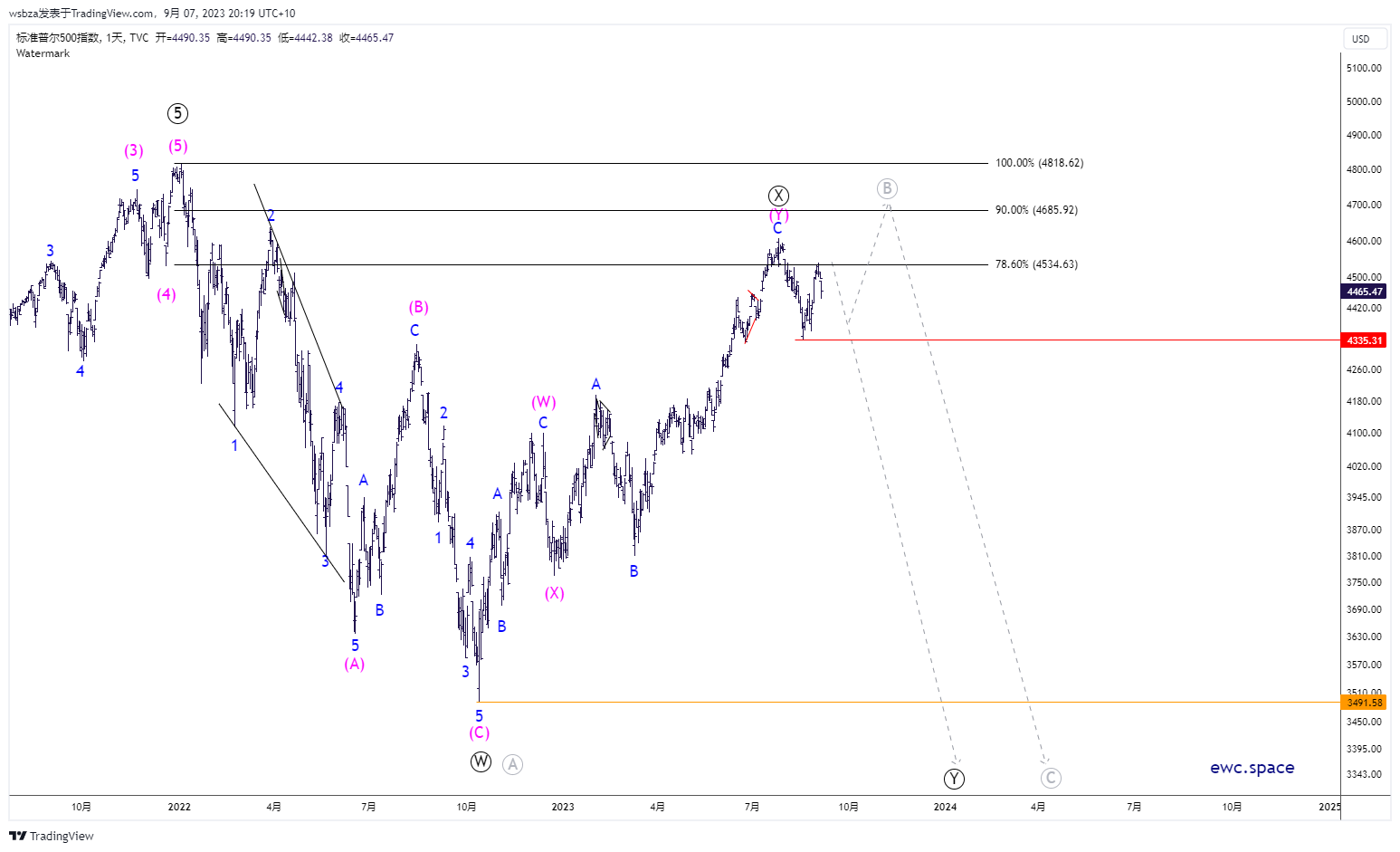
Task: Click the ewc.space text
Action: point(1252,768)
